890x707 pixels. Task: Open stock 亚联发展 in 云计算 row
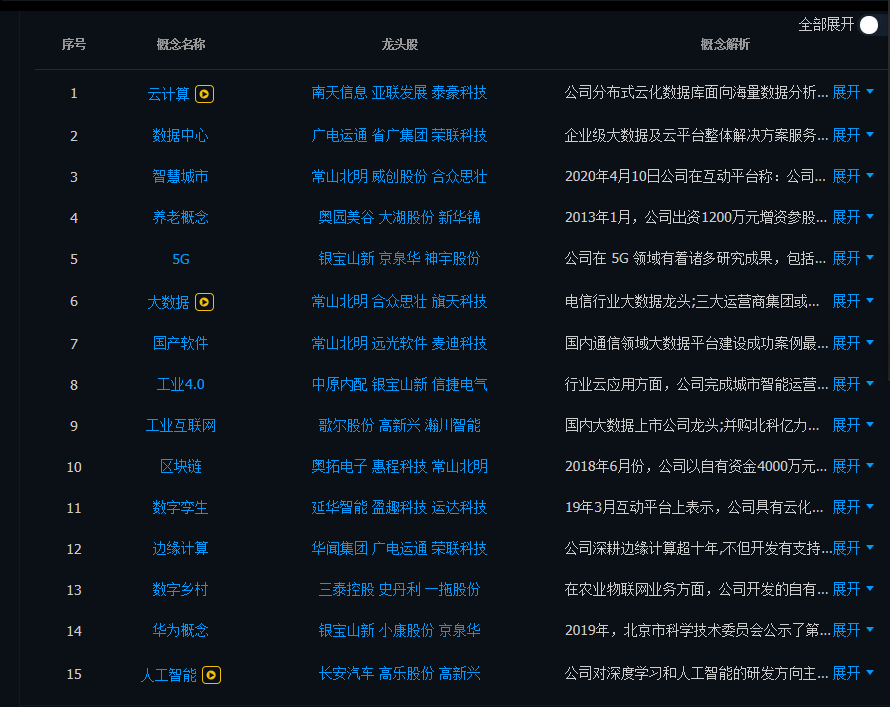pyautogui.click(x=399, y=92)
